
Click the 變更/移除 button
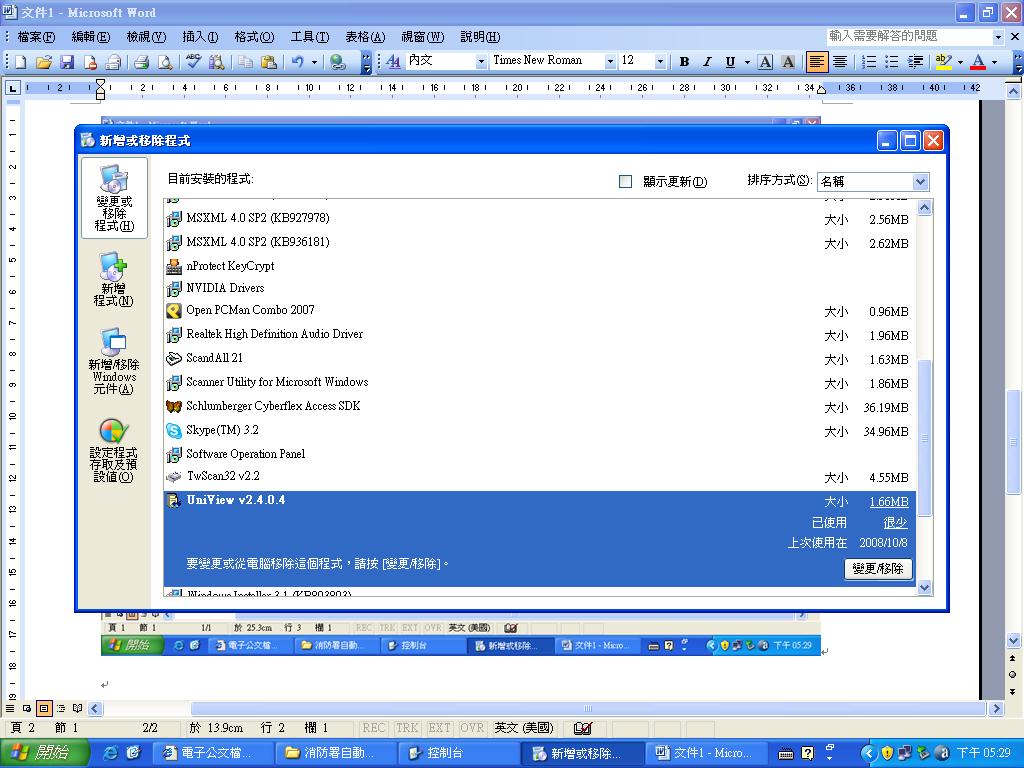pyautogui.click(x=877, y=569)
